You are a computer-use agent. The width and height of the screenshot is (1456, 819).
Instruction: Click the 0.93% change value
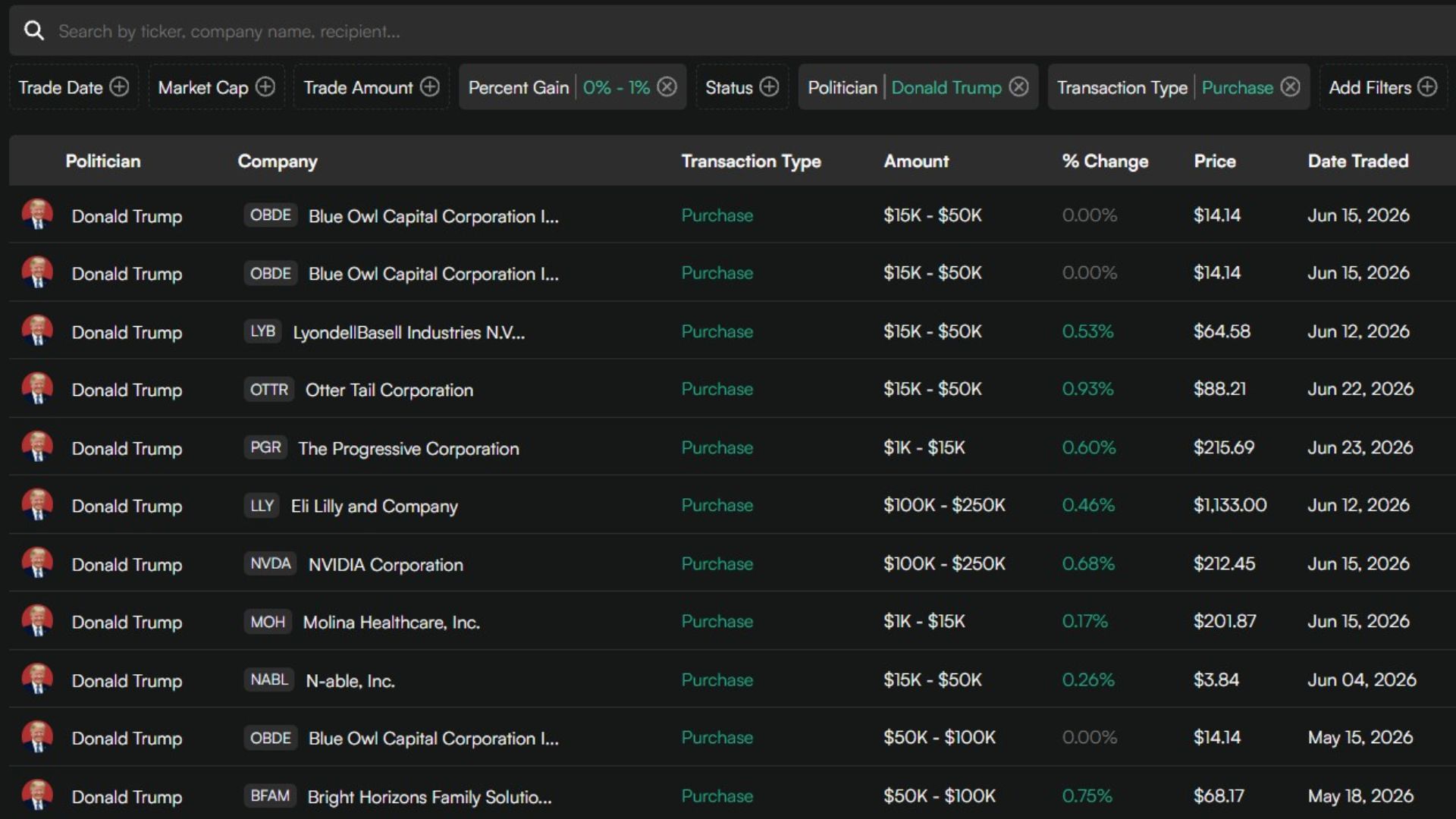(x=1087, y=389)
